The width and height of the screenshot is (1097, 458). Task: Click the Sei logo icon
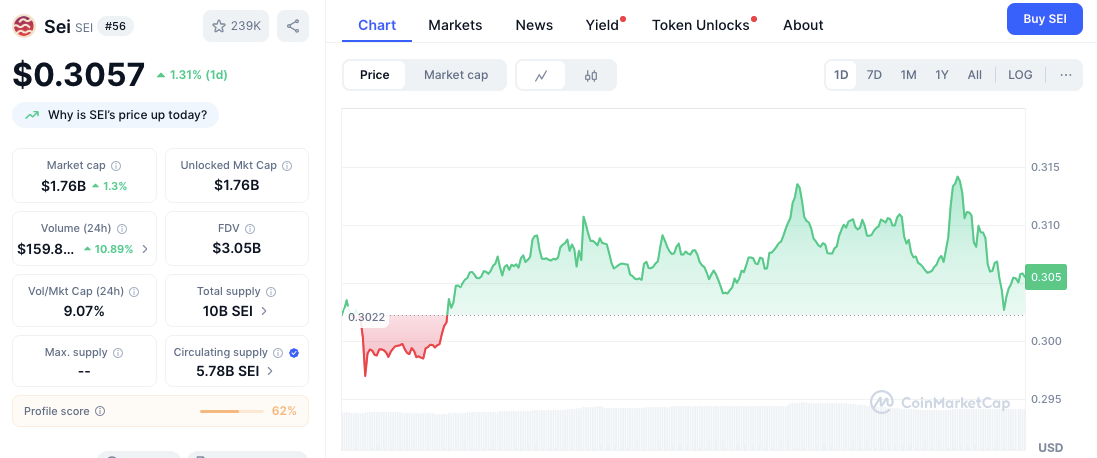23,26
